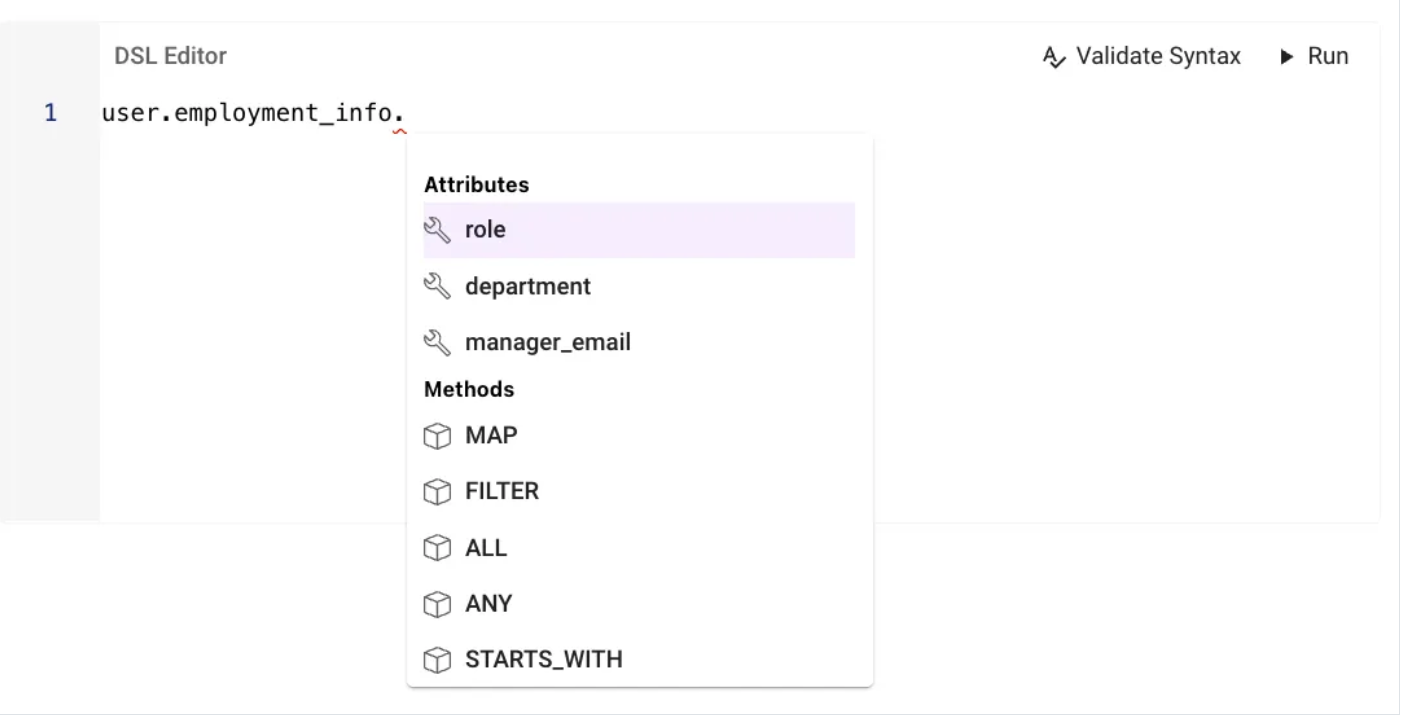Click the cube icon beside ANY

click(437, 604)
